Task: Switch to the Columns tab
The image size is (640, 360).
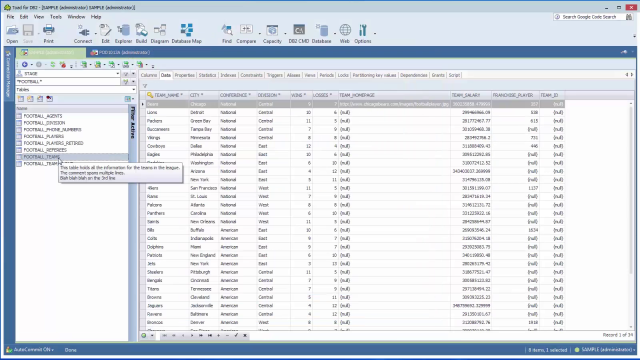Action: point(149,75)
